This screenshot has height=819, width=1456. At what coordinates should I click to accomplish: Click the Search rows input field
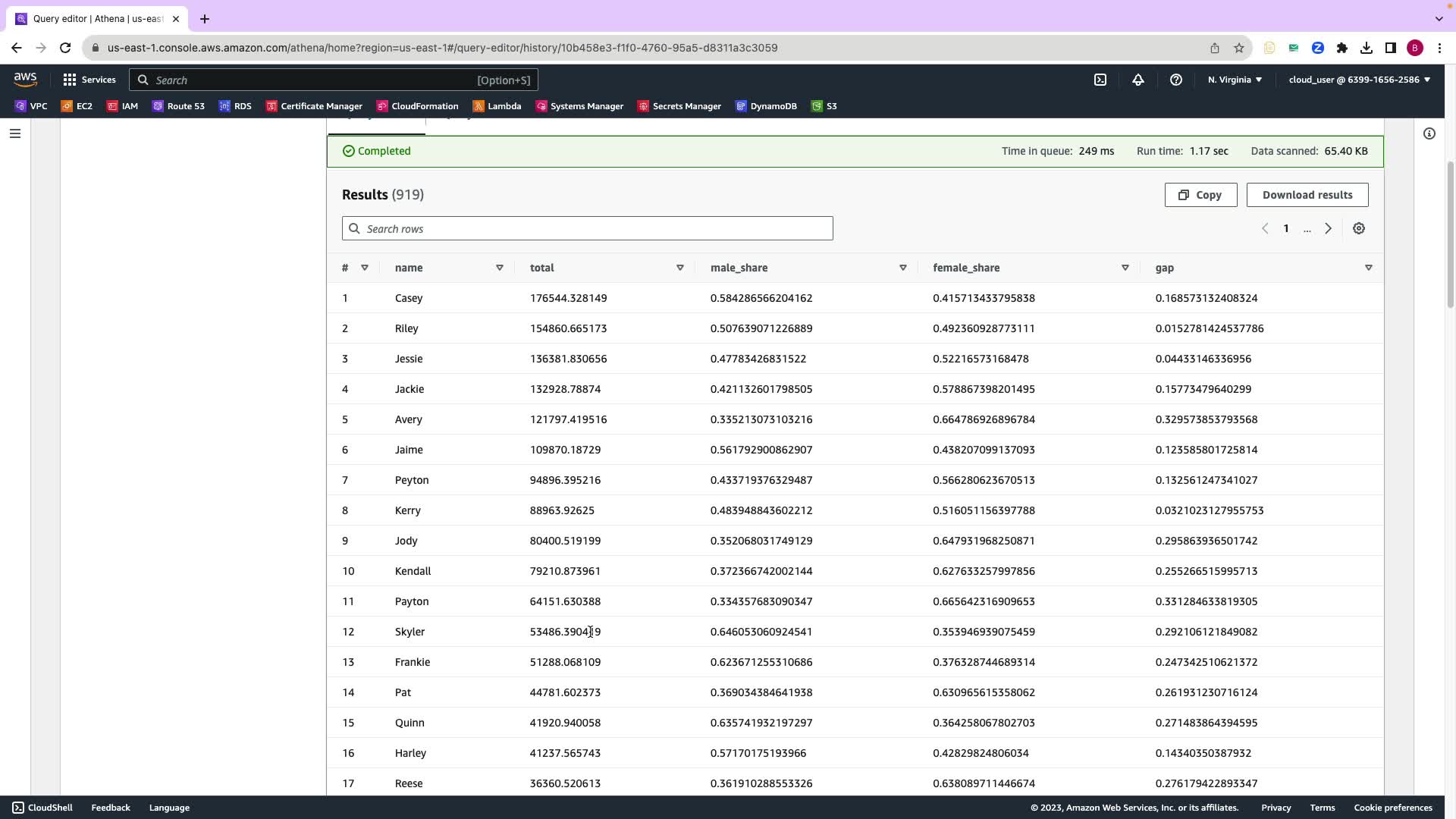pyautogui.click(x=588, y=228)
